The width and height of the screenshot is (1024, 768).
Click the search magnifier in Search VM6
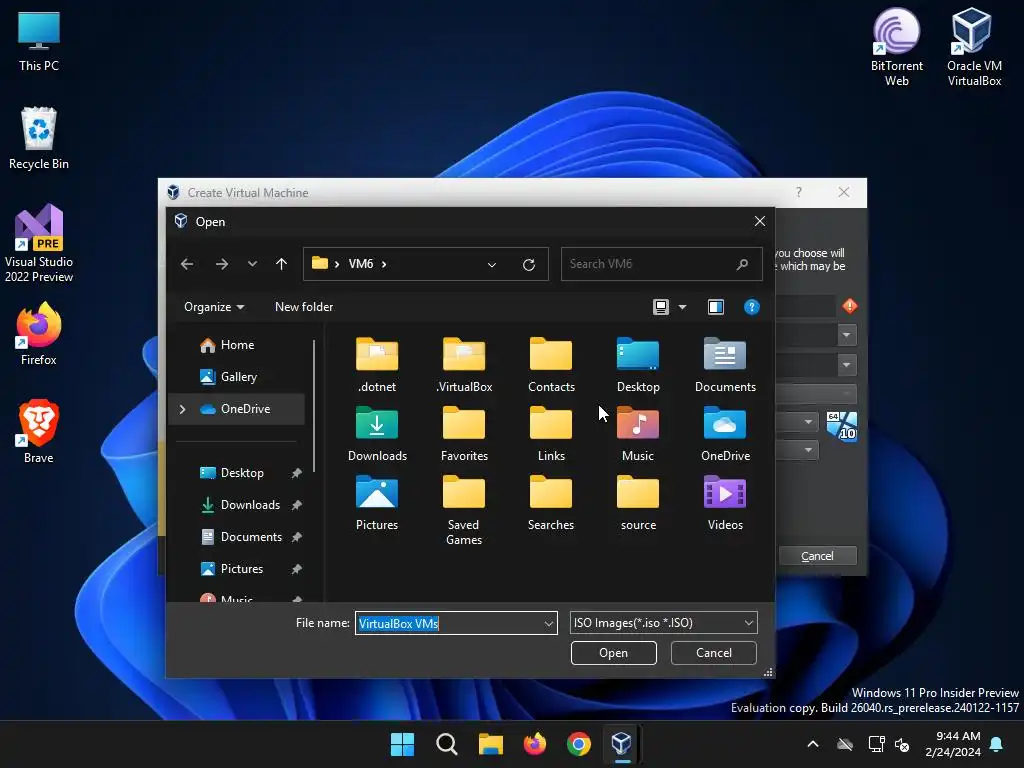[x=743, y=264]
